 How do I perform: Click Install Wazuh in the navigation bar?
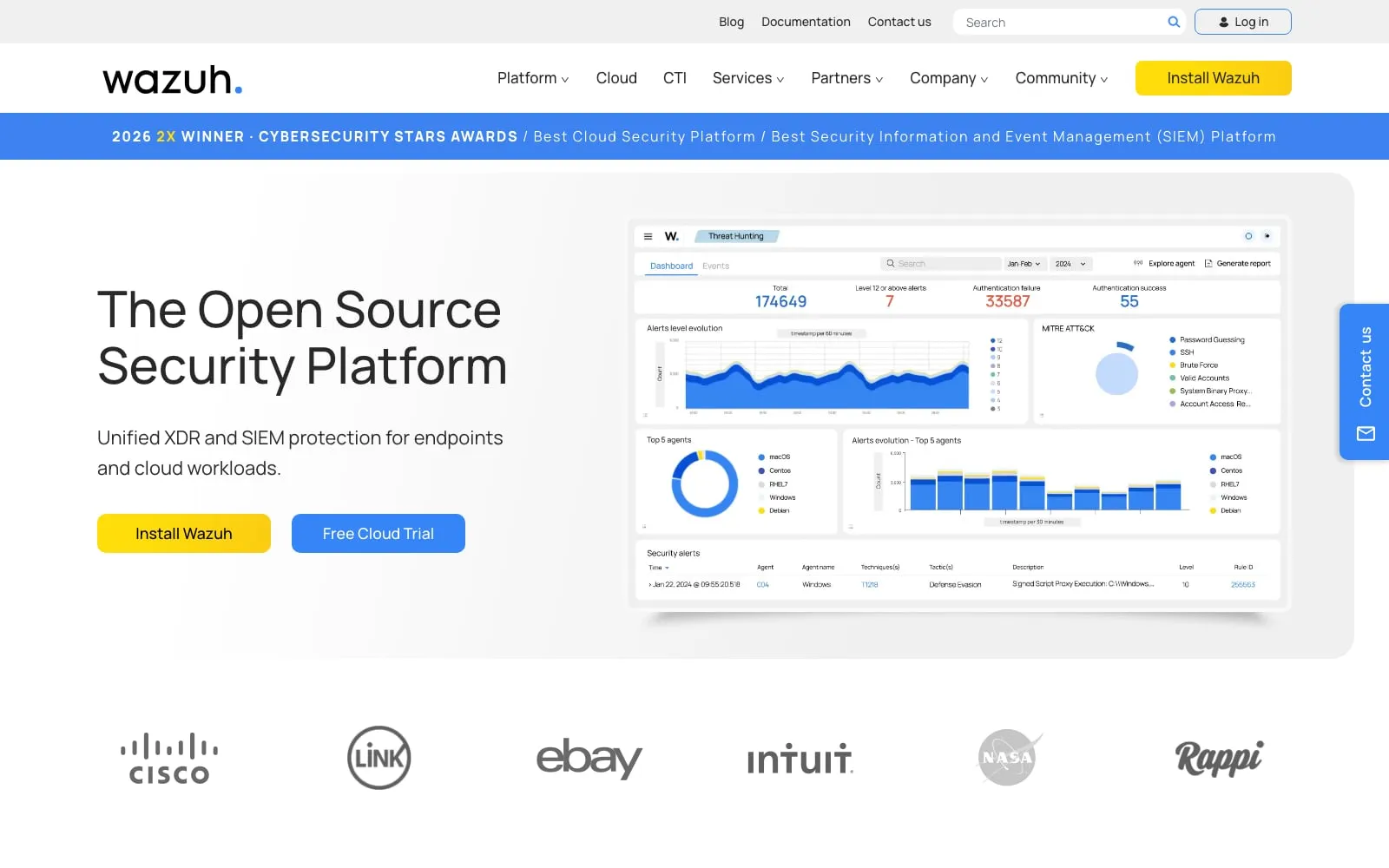click(x=1213, y=78)
